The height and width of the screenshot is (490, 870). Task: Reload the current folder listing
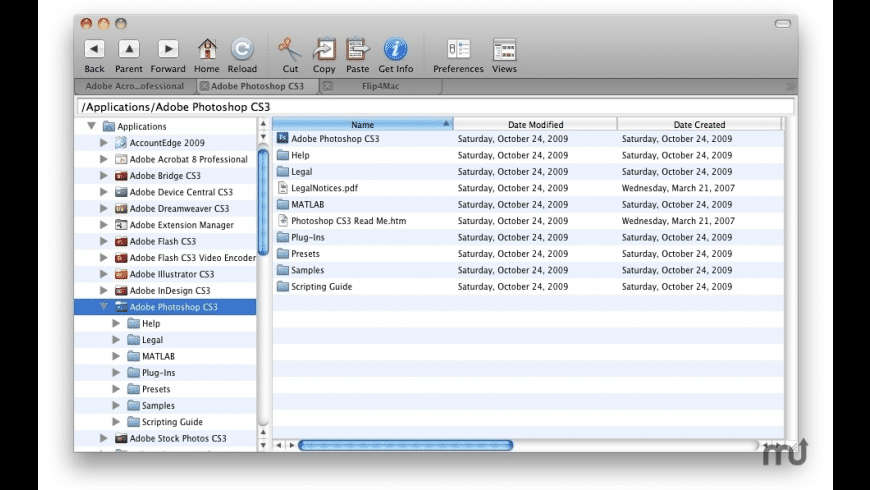coord(242,49)
